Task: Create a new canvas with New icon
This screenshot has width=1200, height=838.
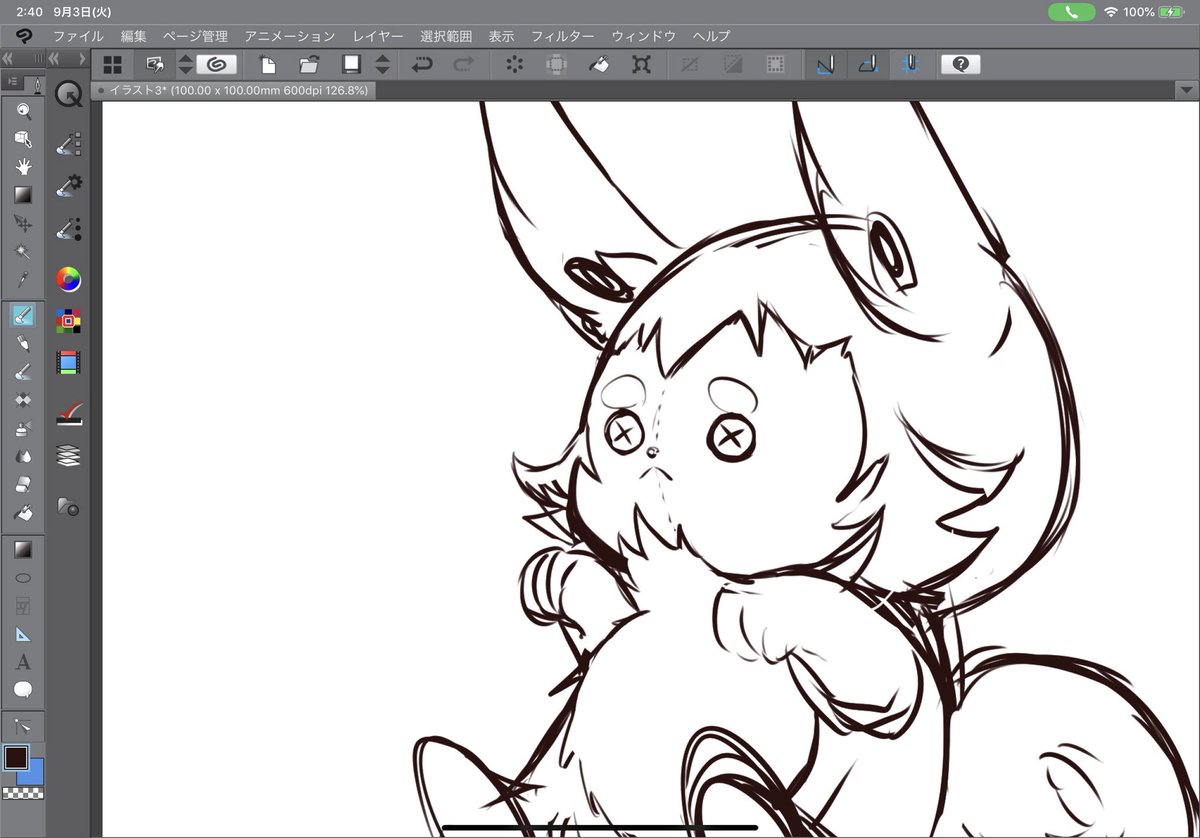Action: coord(268,64)
